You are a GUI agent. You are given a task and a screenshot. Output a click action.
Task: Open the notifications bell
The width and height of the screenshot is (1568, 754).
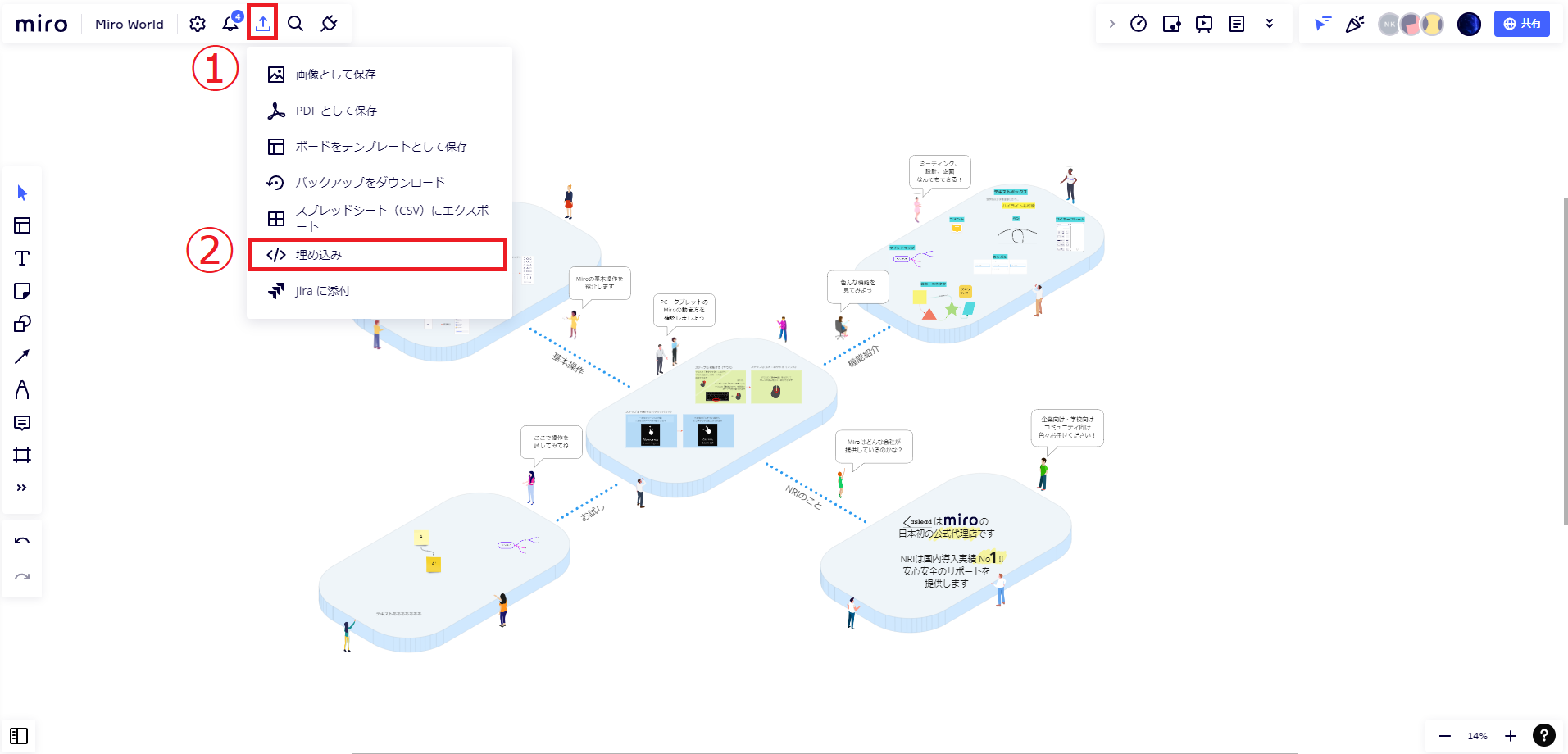[x=230, y=24]
